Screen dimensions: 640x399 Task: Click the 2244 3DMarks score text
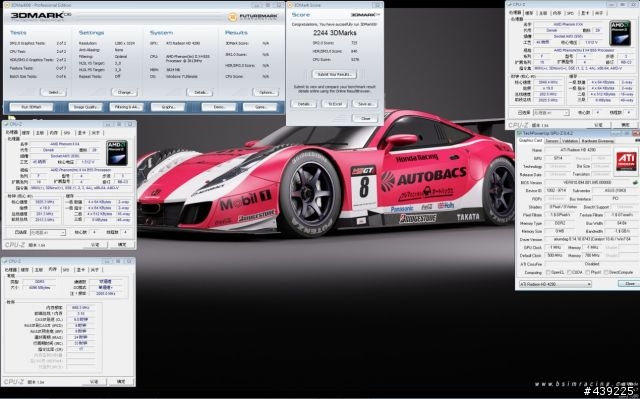pos(335,33)
